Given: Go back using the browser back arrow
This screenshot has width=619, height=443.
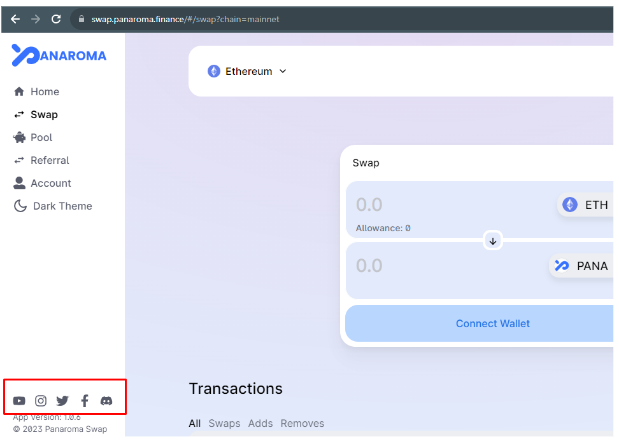Looking at the screenshot, I should pyautogui.click(x=15, y=19).
